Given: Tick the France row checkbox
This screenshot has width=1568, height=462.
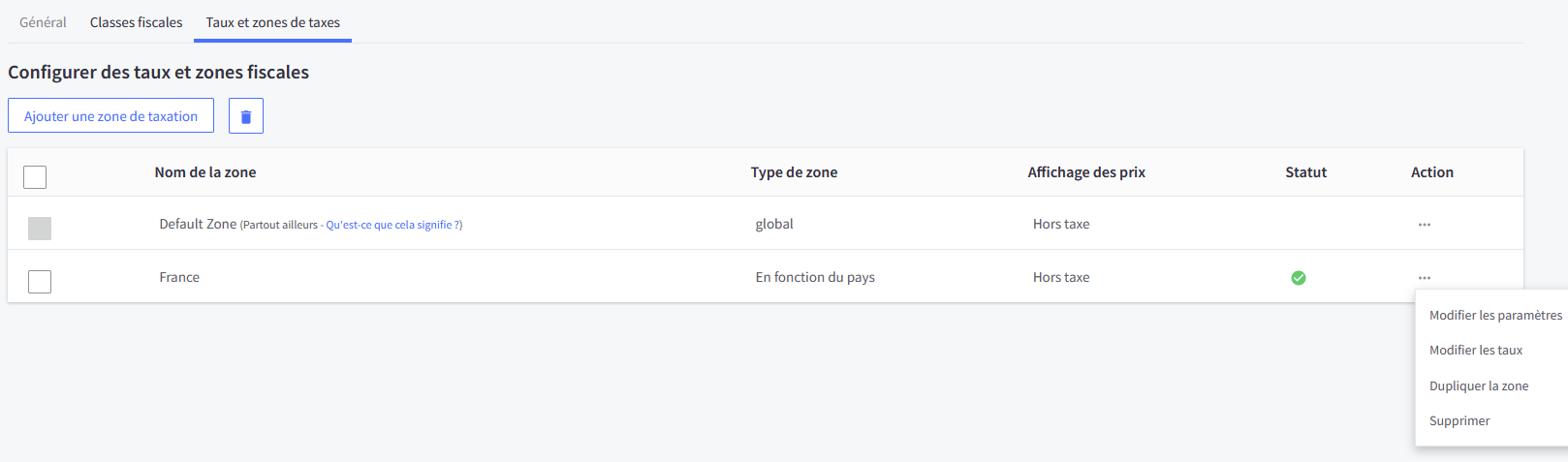Looking at the screenshot, I should tap(40, 282).
